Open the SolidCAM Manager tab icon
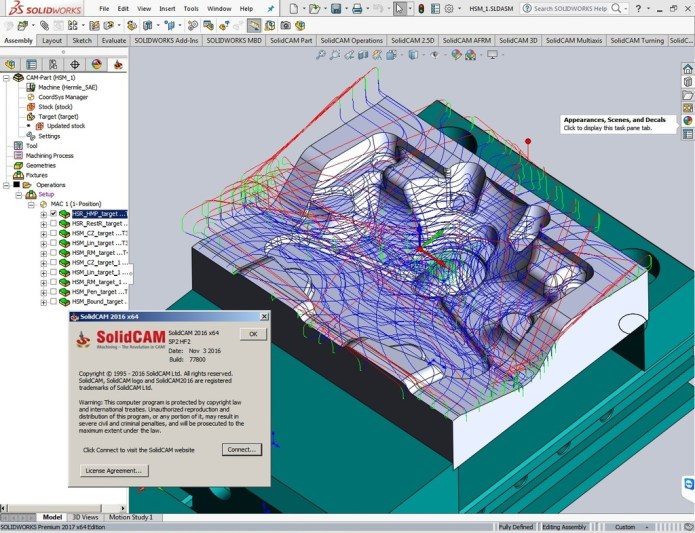The height and width of the screenshot is (533, 695). point(118,64)
